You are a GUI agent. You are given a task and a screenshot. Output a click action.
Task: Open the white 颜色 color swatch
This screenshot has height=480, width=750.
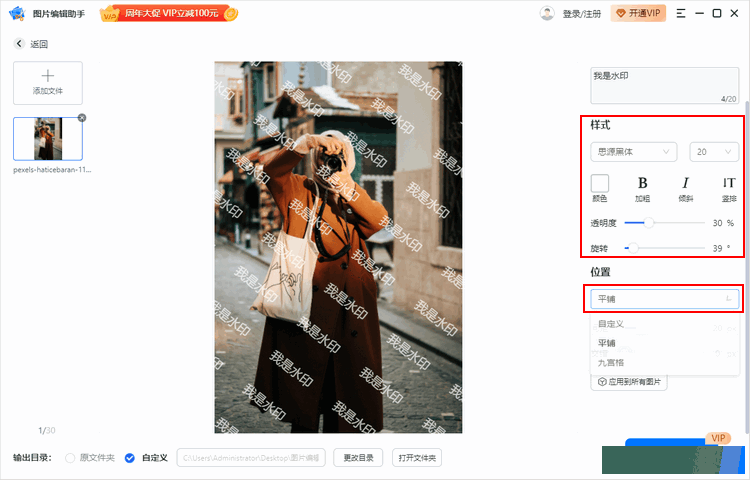600,183
